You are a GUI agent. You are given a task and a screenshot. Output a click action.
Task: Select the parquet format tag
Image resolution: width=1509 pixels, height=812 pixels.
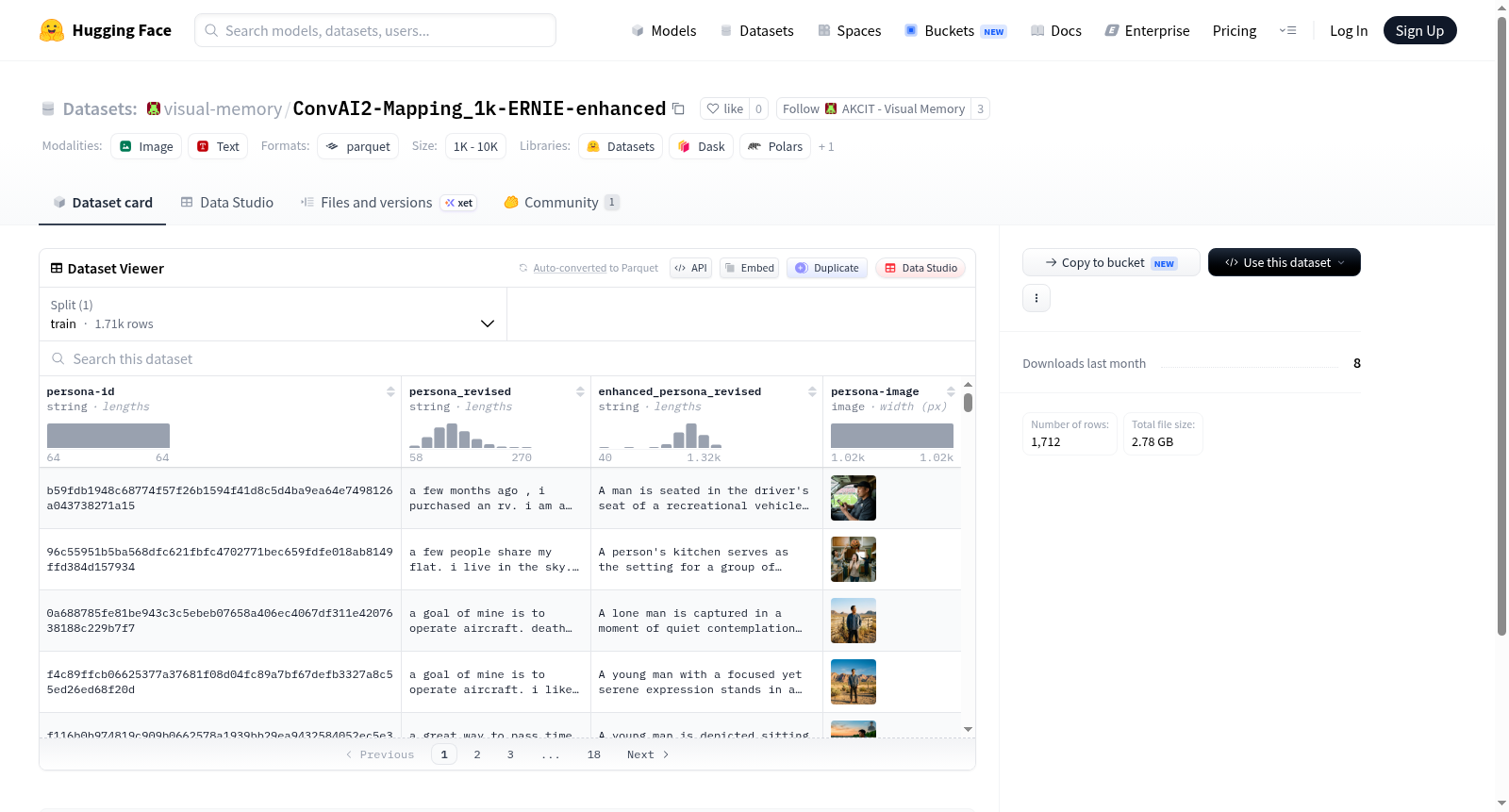pos(357,146)
